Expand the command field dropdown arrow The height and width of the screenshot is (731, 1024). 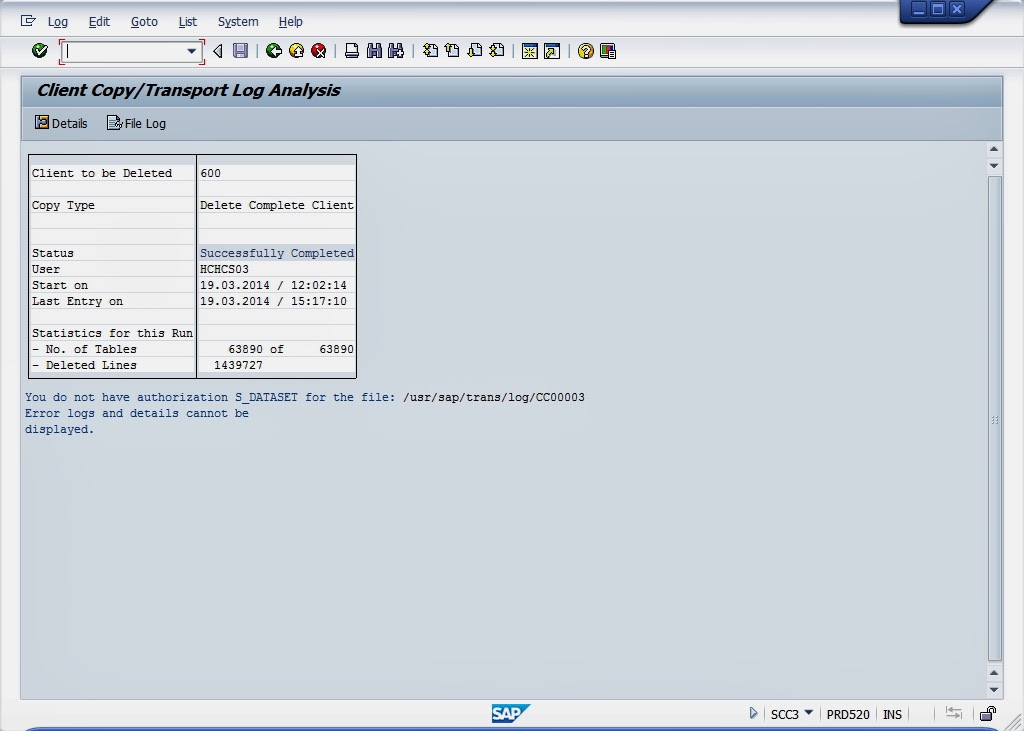click(x=193, y=50)
